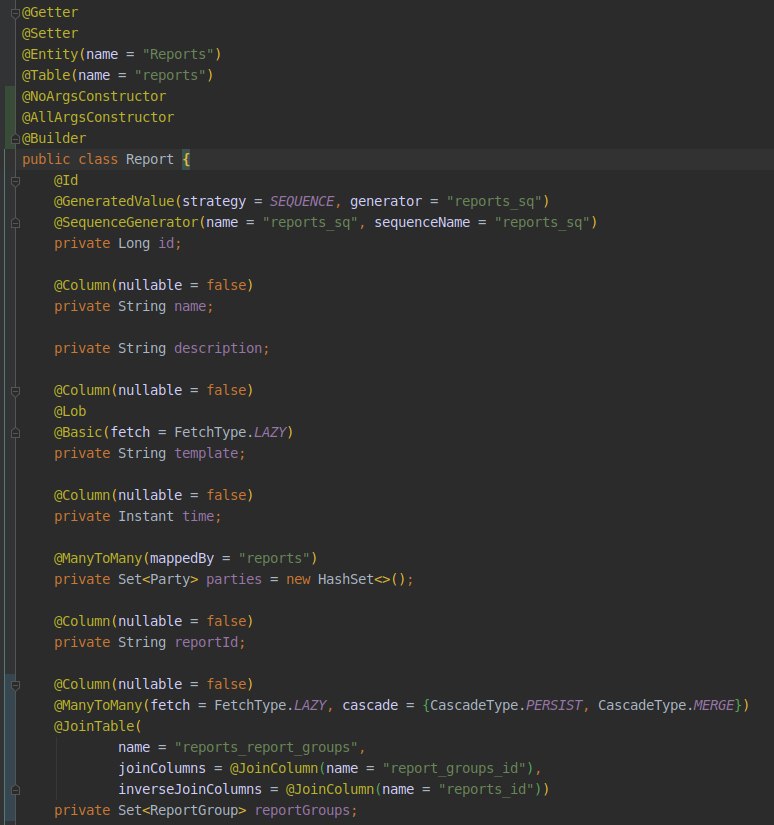774x825 pixels.
Task: Click the Instant type
Action: pos(146,517)
